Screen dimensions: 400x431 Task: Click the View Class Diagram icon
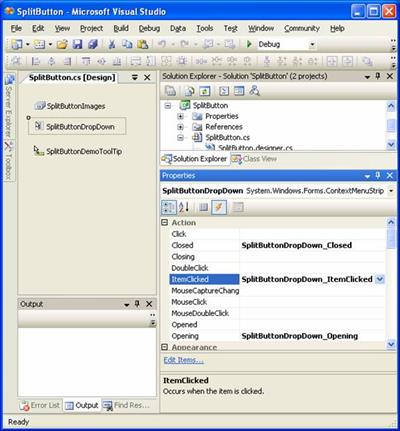(x=255, y=91)
